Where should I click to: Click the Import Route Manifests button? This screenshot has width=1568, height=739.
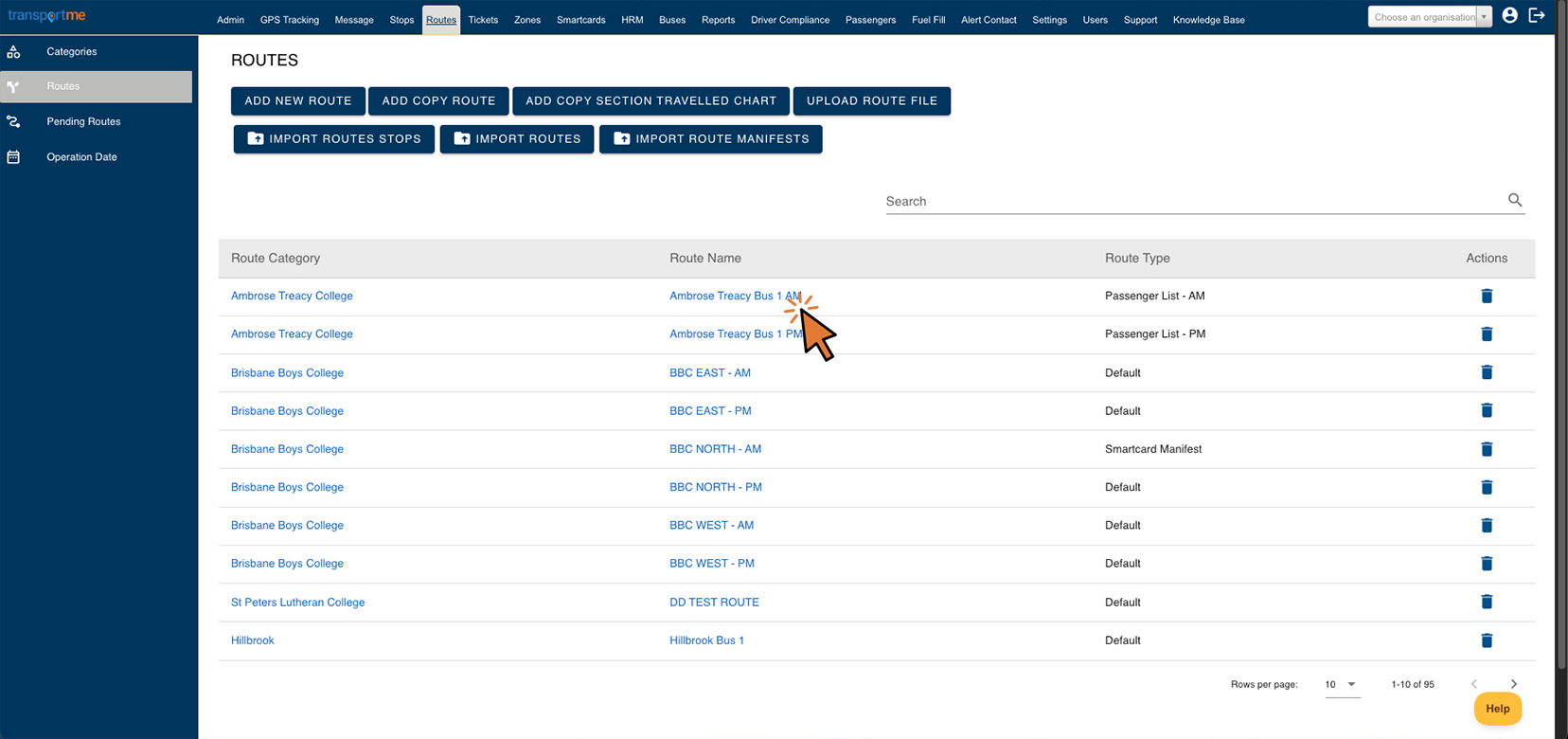pos(711,138)
